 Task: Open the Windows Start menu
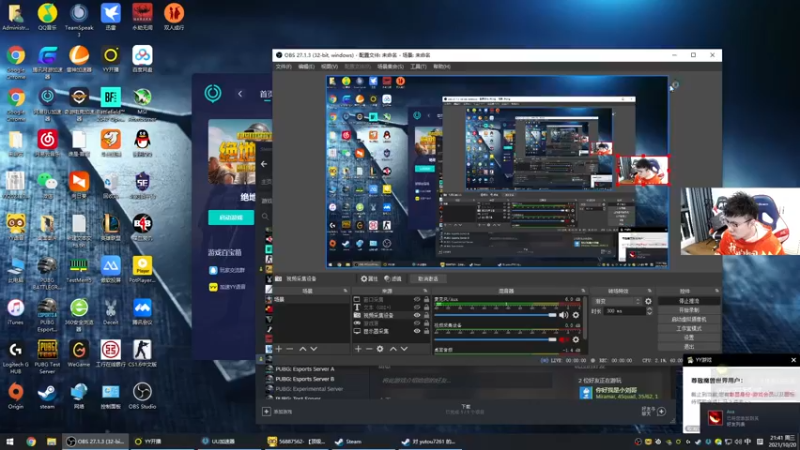tap(10, 441)
